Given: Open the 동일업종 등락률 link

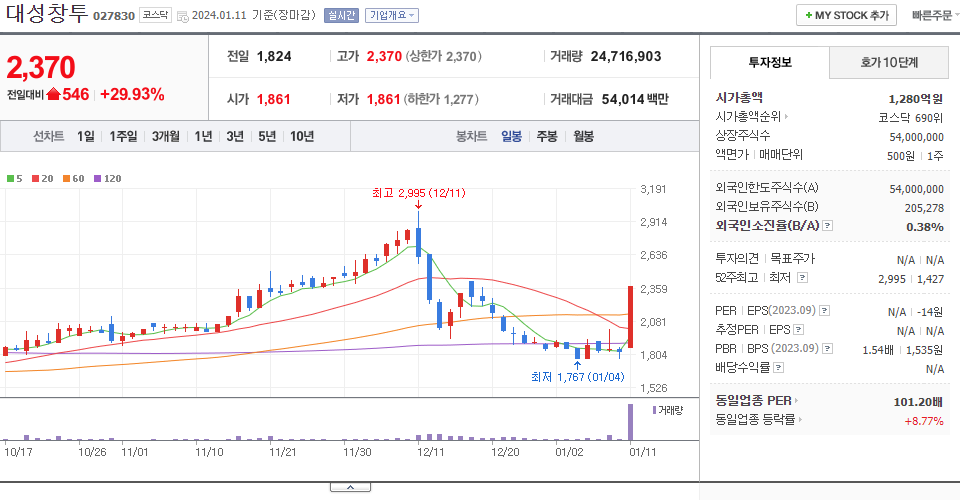Looking at the screenshot, I should point(759,420).
